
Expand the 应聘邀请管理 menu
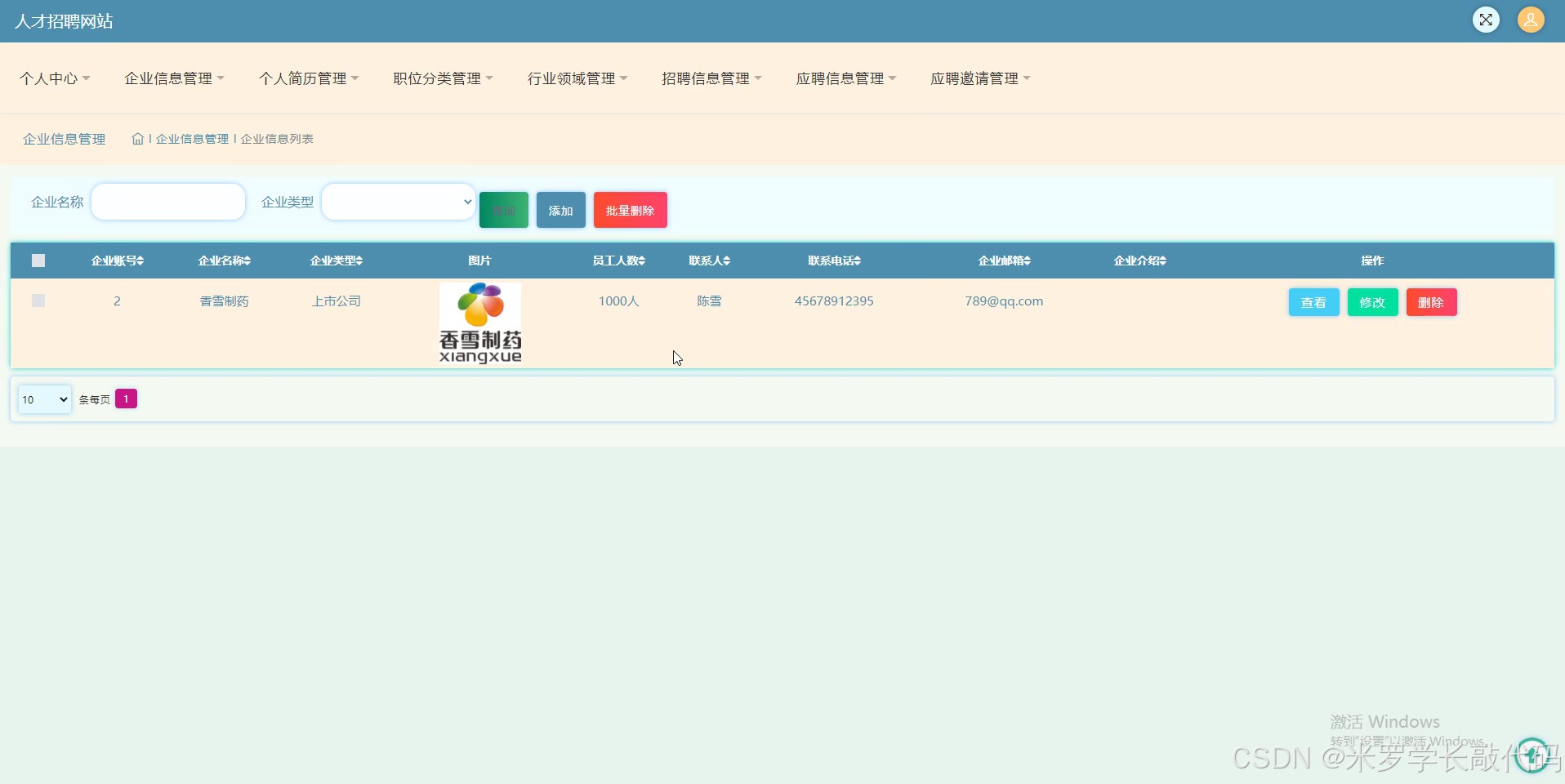click(980, 78)
